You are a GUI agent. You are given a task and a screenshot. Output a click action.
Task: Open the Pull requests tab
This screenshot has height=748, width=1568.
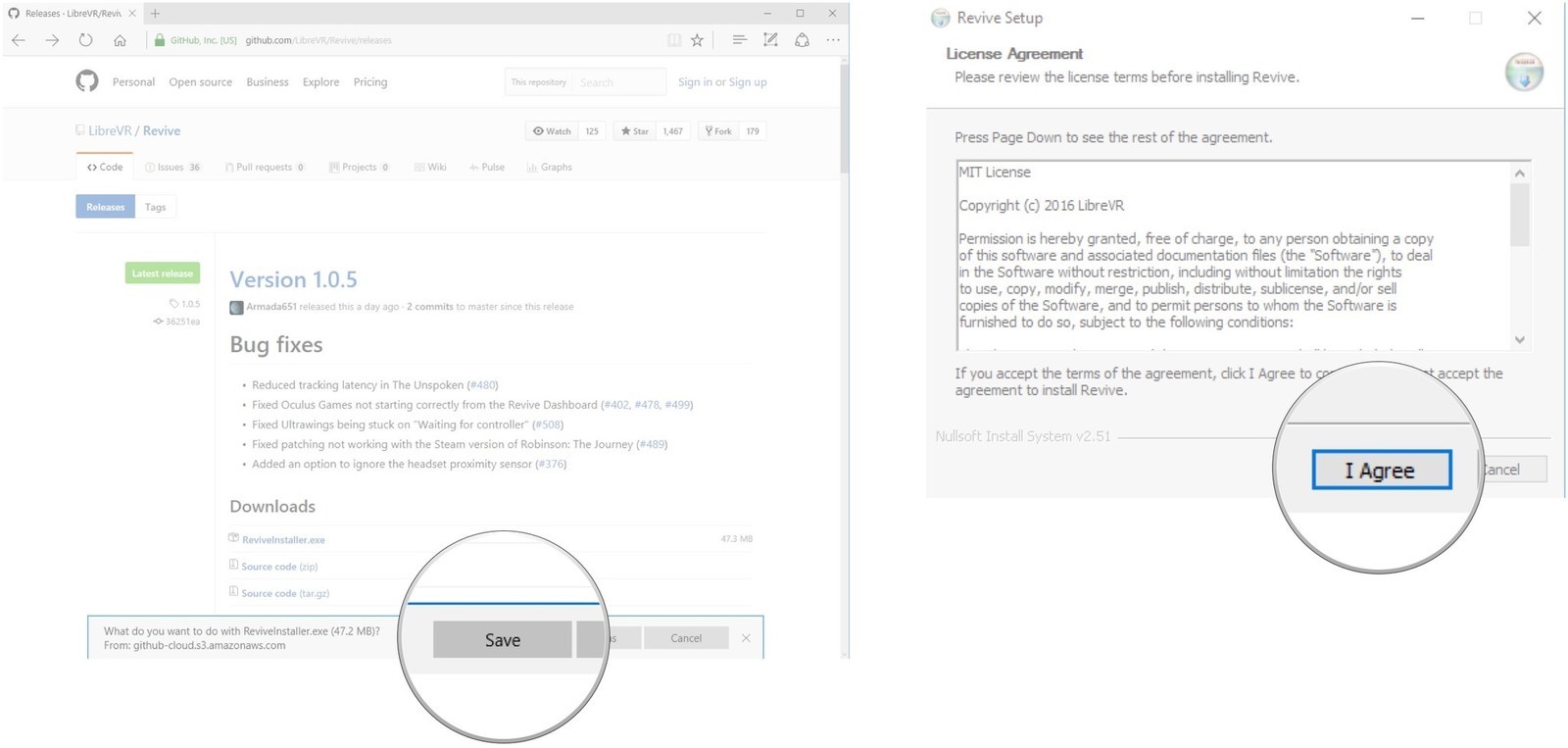coord(265,168)
